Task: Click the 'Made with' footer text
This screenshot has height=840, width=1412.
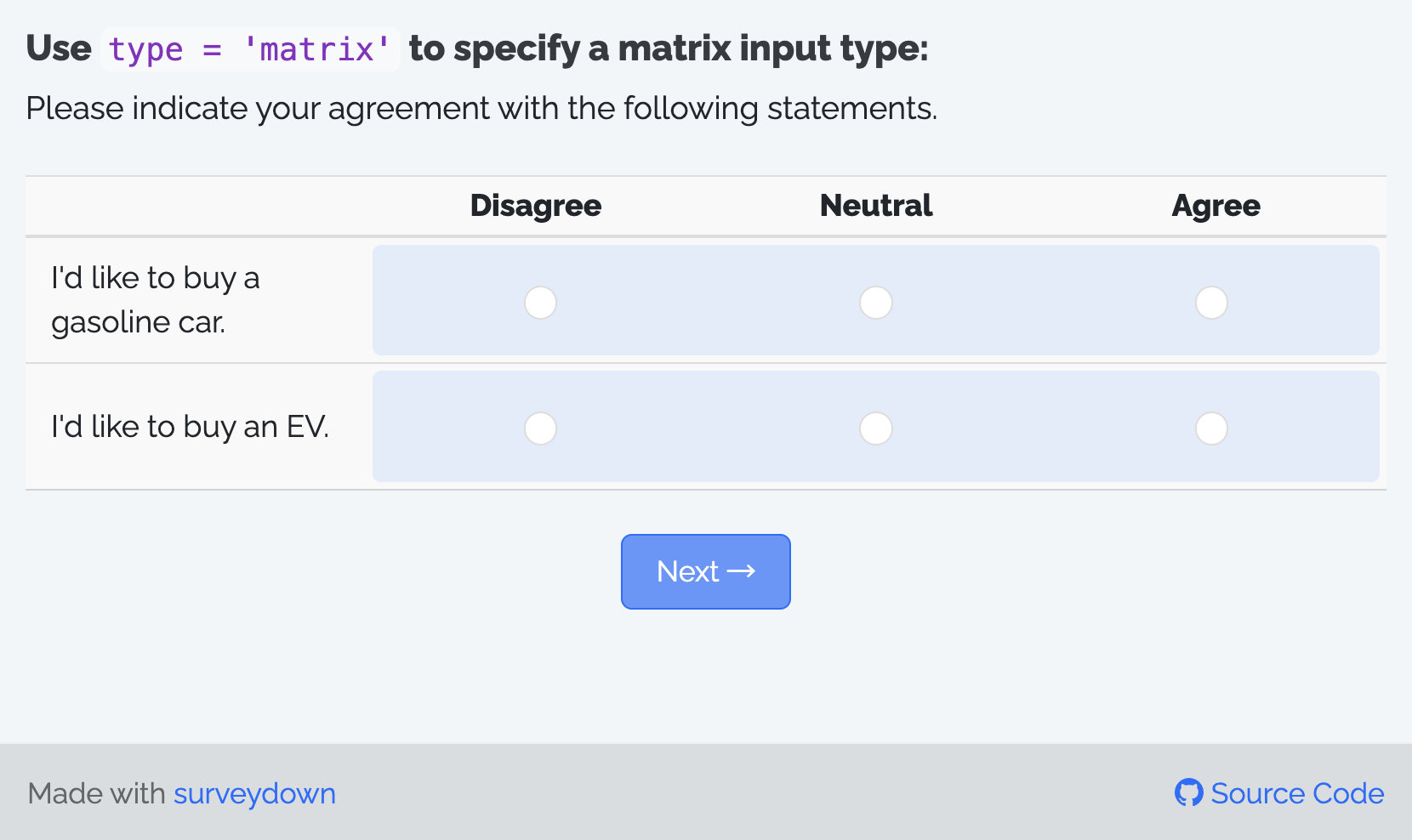Action: 96,793
